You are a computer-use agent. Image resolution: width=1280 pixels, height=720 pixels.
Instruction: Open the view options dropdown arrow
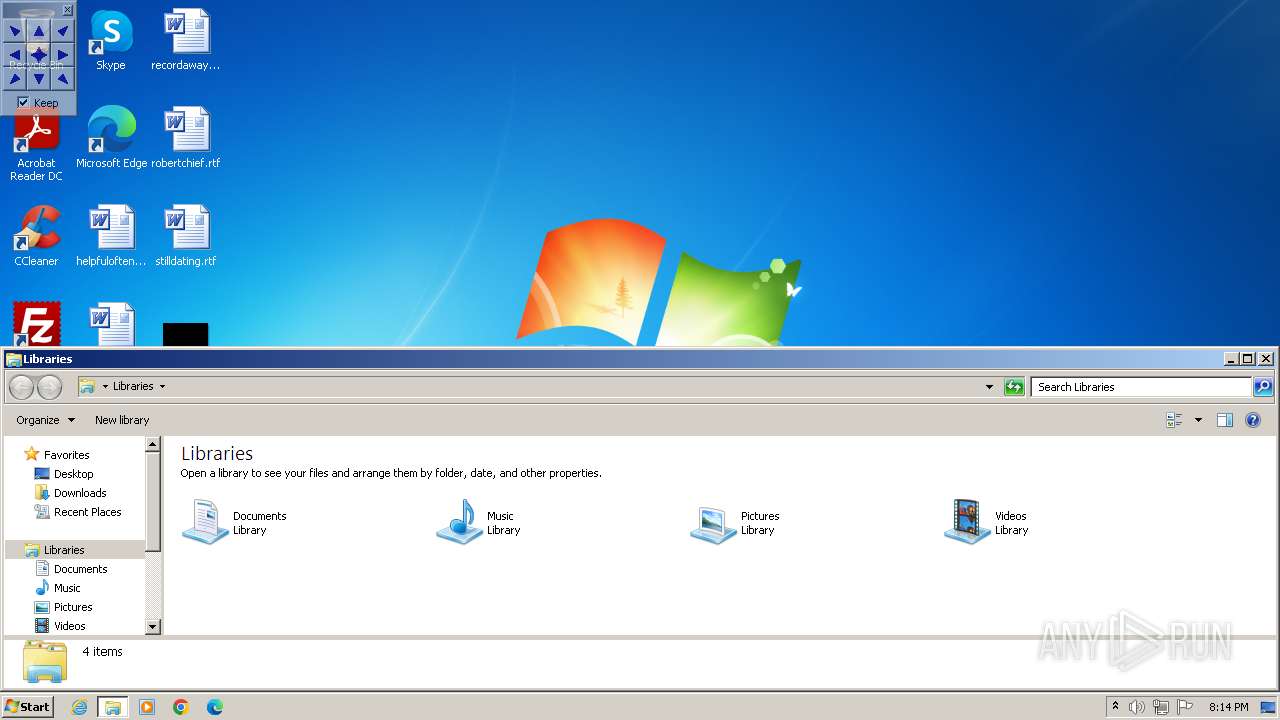click(x=1198, y=420)
